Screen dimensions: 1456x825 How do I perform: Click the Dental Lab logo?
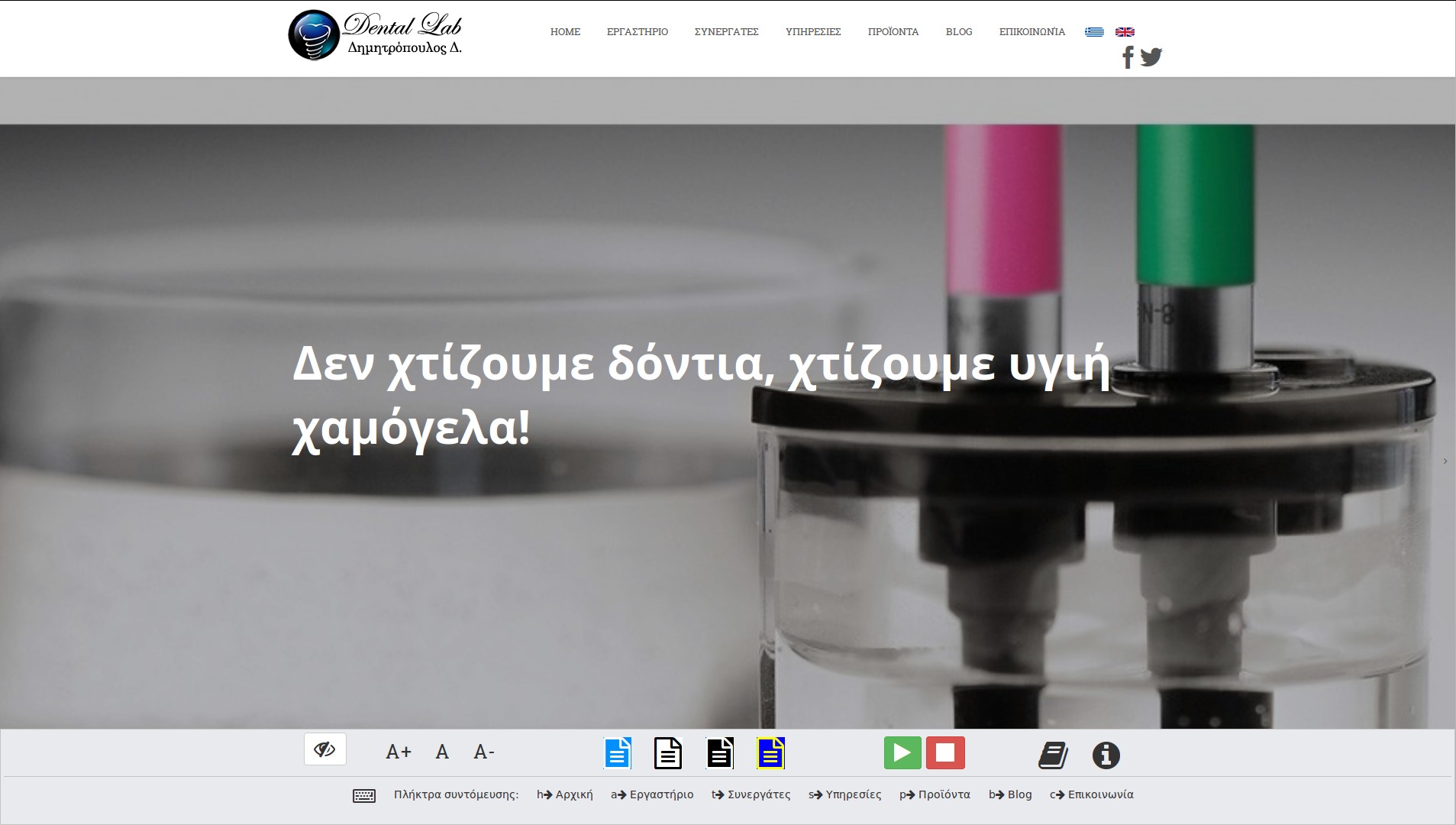tap(376, 35)
